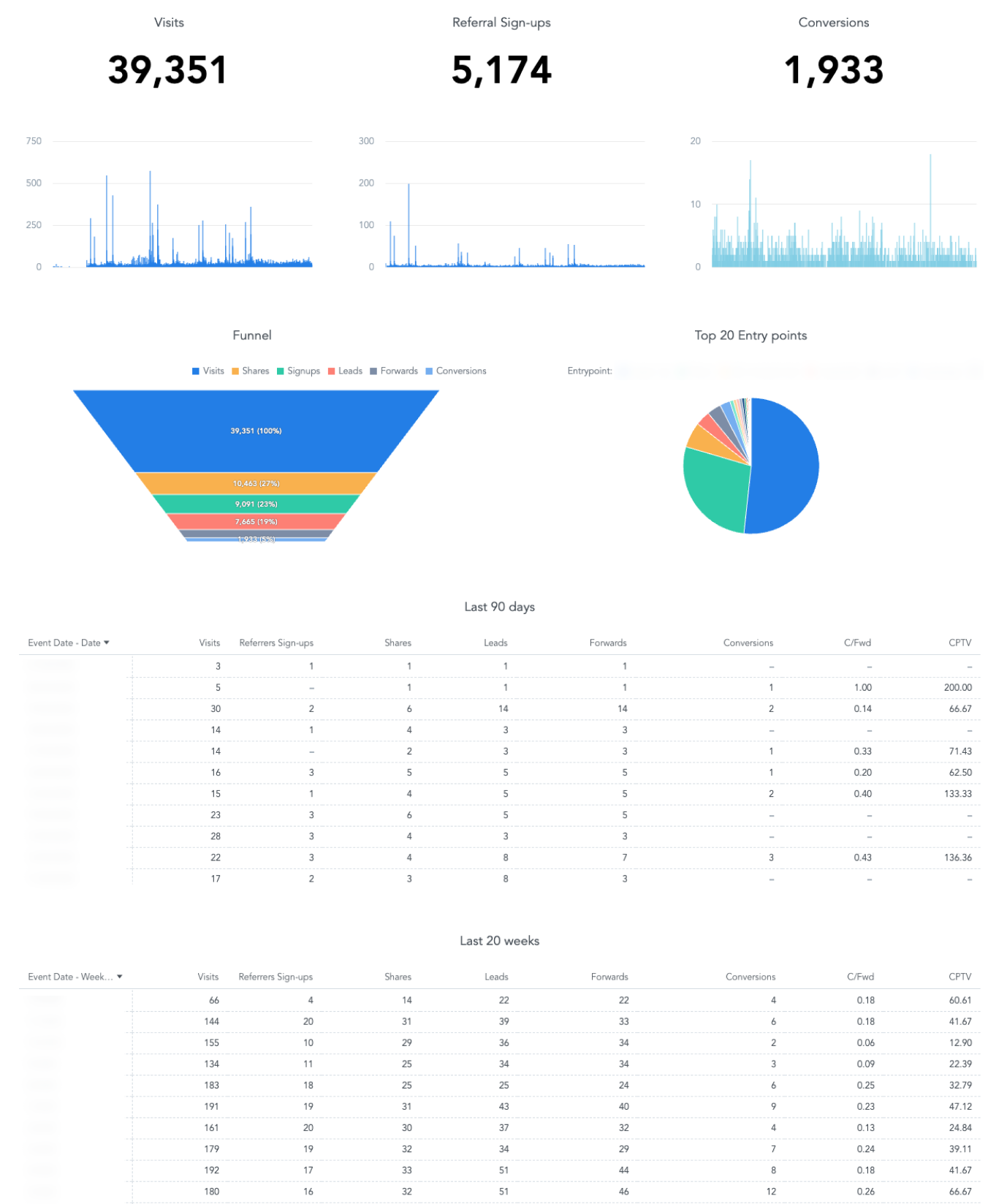Open the sort arrow beside Event Date - Week

click(120, 977)
